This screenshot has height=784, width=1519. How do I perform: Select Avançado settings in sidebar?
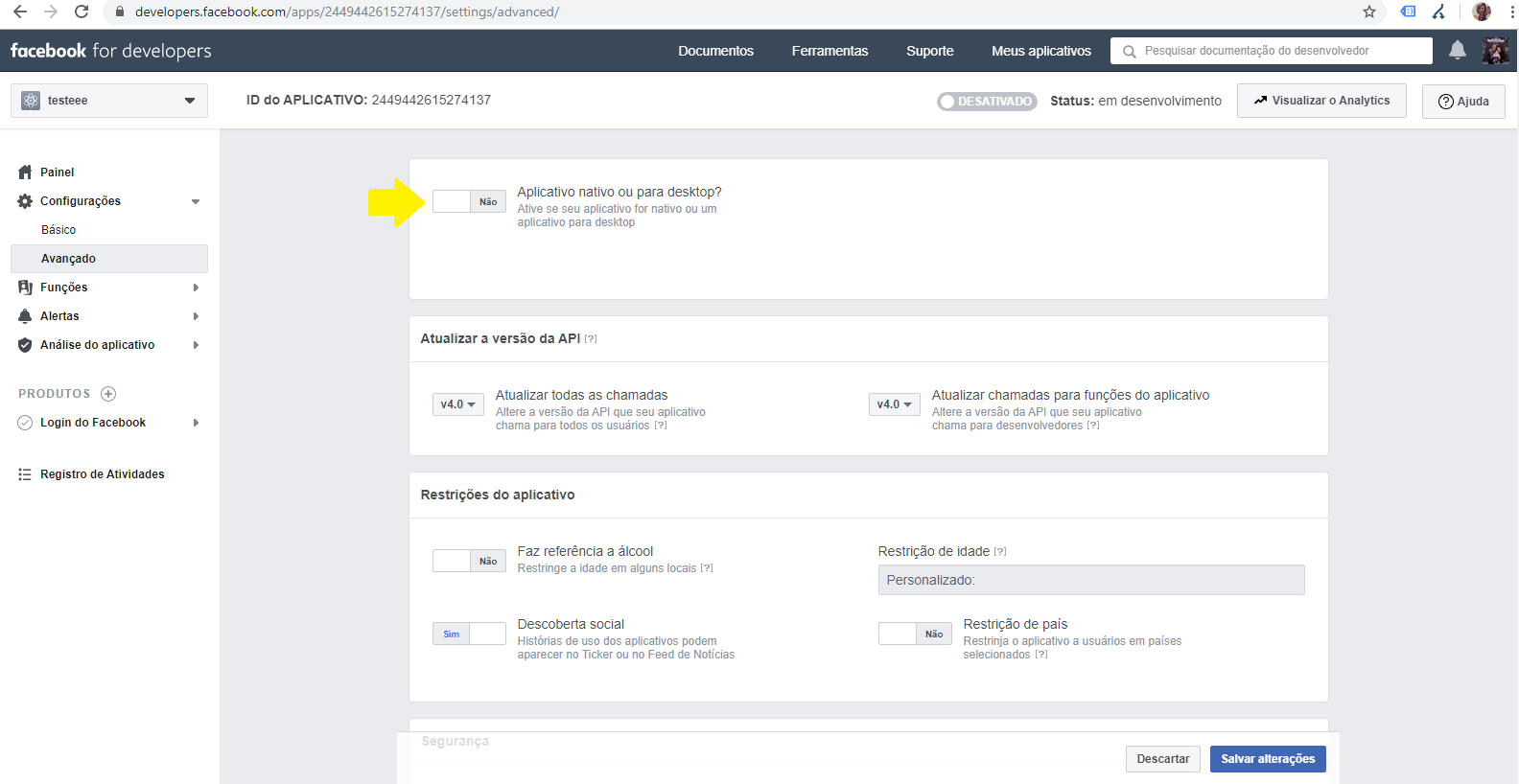pyautogui.click(x=109, y=259)
